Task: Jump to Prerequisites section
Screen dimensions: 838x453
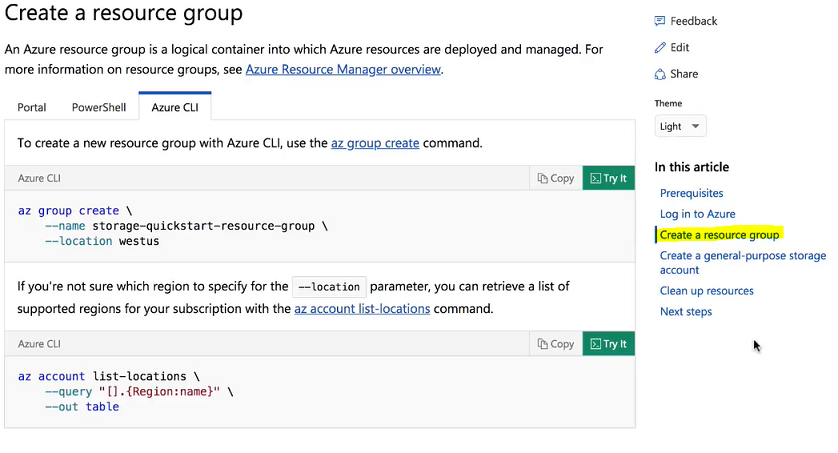Action: tap(692, 193)
